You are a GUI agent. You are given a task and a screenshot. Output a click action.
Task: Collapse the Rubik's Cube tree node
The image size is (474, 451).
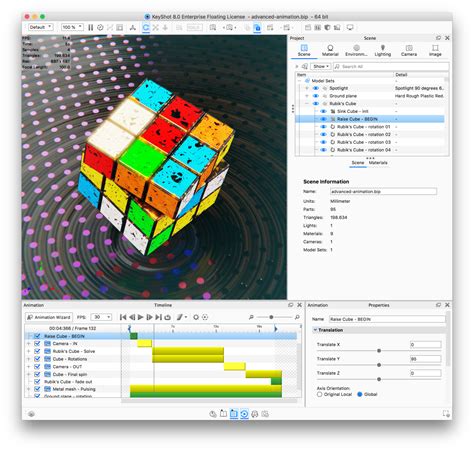tap(307, 104)
